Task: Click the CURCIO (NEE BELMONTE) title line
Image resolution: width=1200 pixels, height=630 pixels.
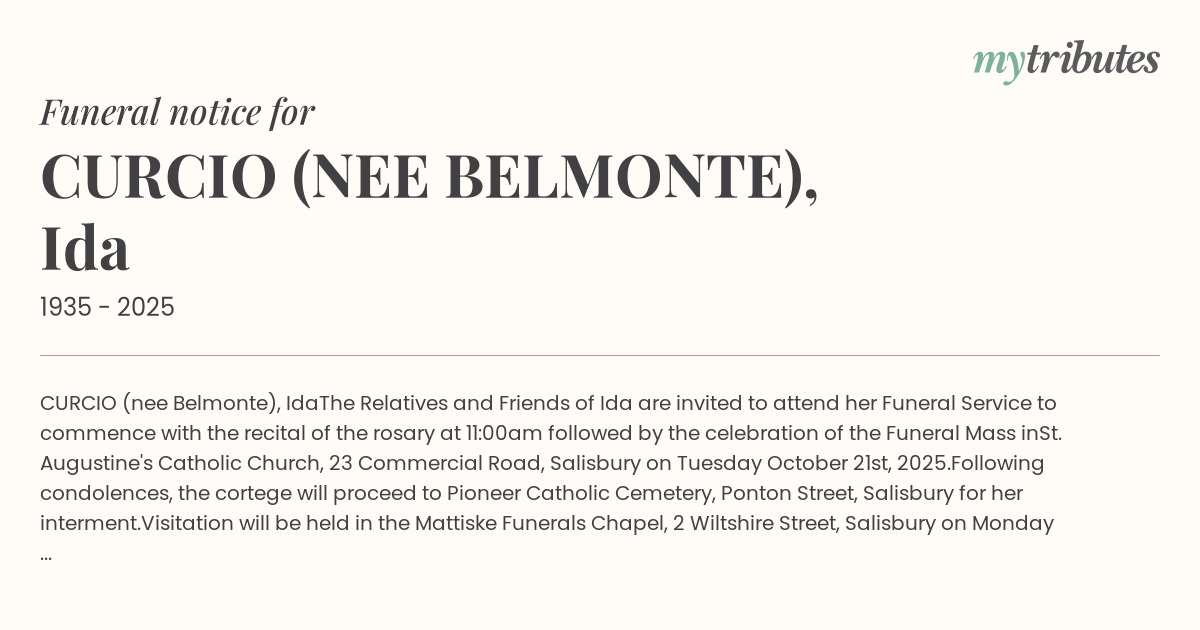Action: click(x=429, y=176)
